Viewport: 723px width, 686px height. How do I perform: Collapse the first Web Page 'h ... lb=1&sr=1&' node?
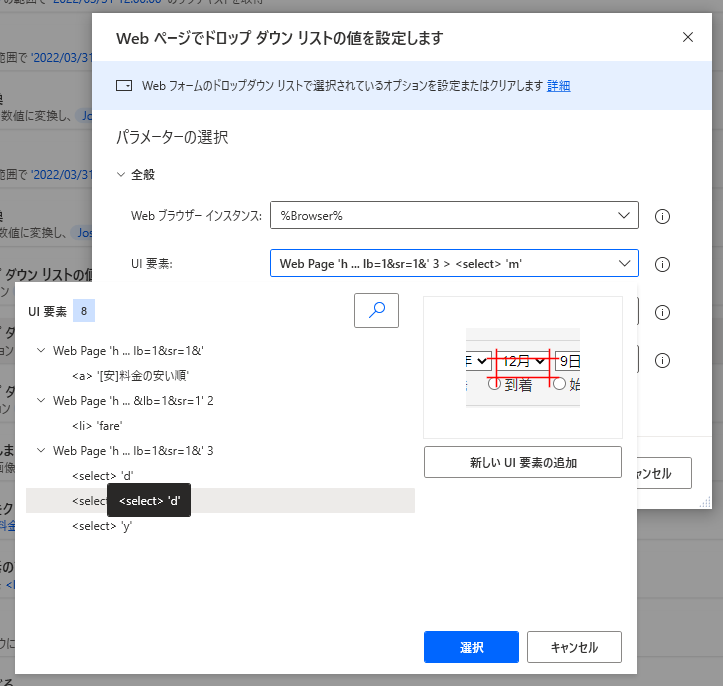point(41,351)
